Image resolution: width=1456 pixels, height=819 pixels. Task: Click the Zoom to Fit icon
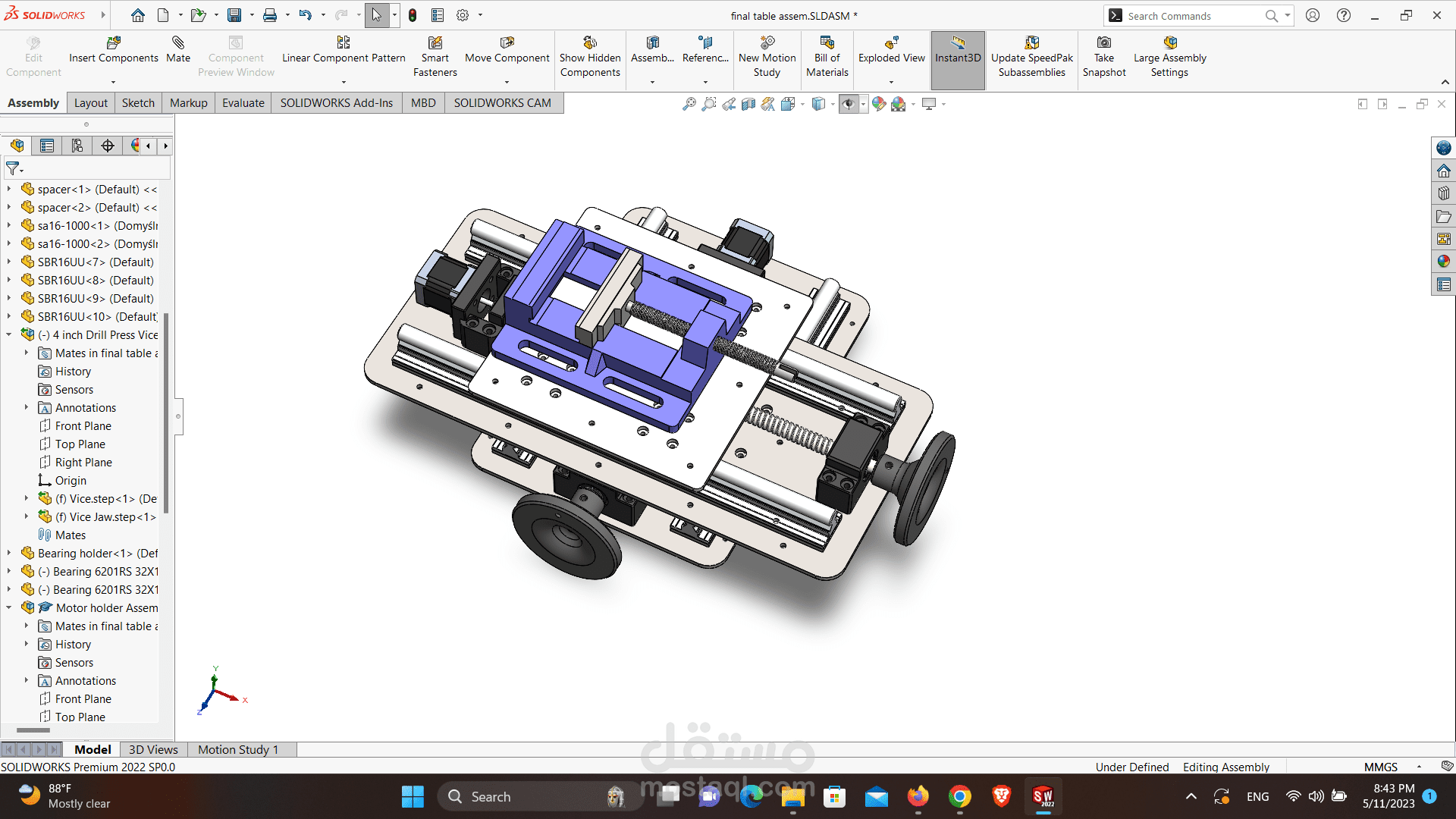click(x=689, y=104)
